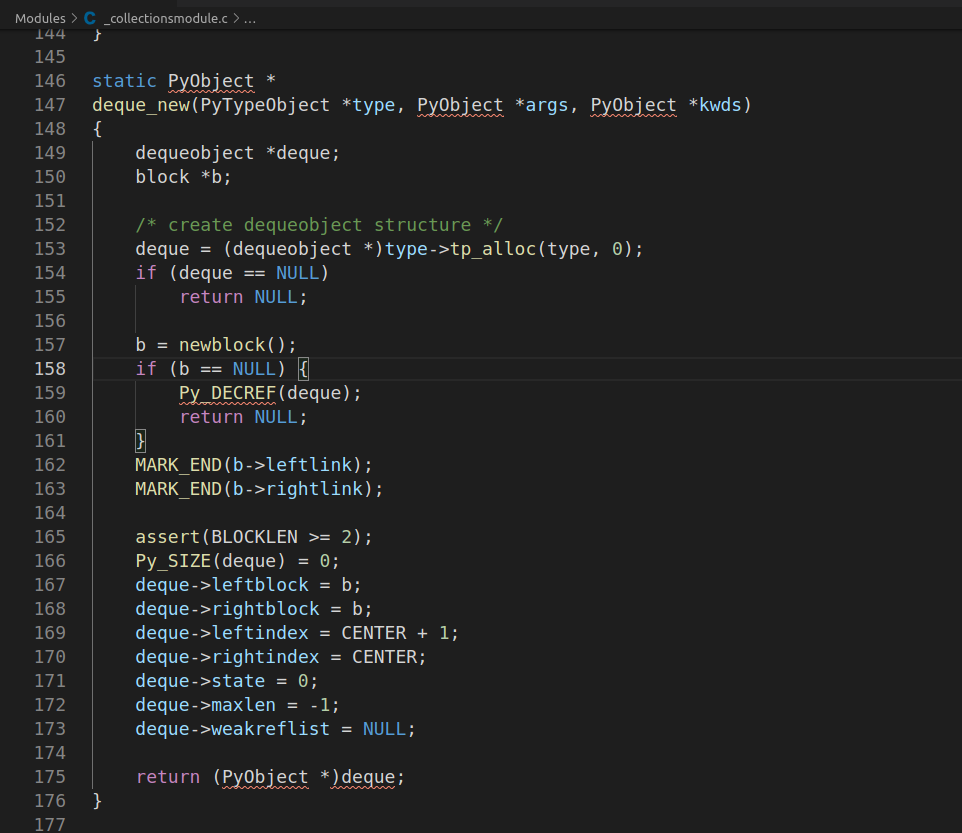Click line number 169 in gutter
Image resolution: width=962 pixels, height=833 pixels.
pos(50,632)
